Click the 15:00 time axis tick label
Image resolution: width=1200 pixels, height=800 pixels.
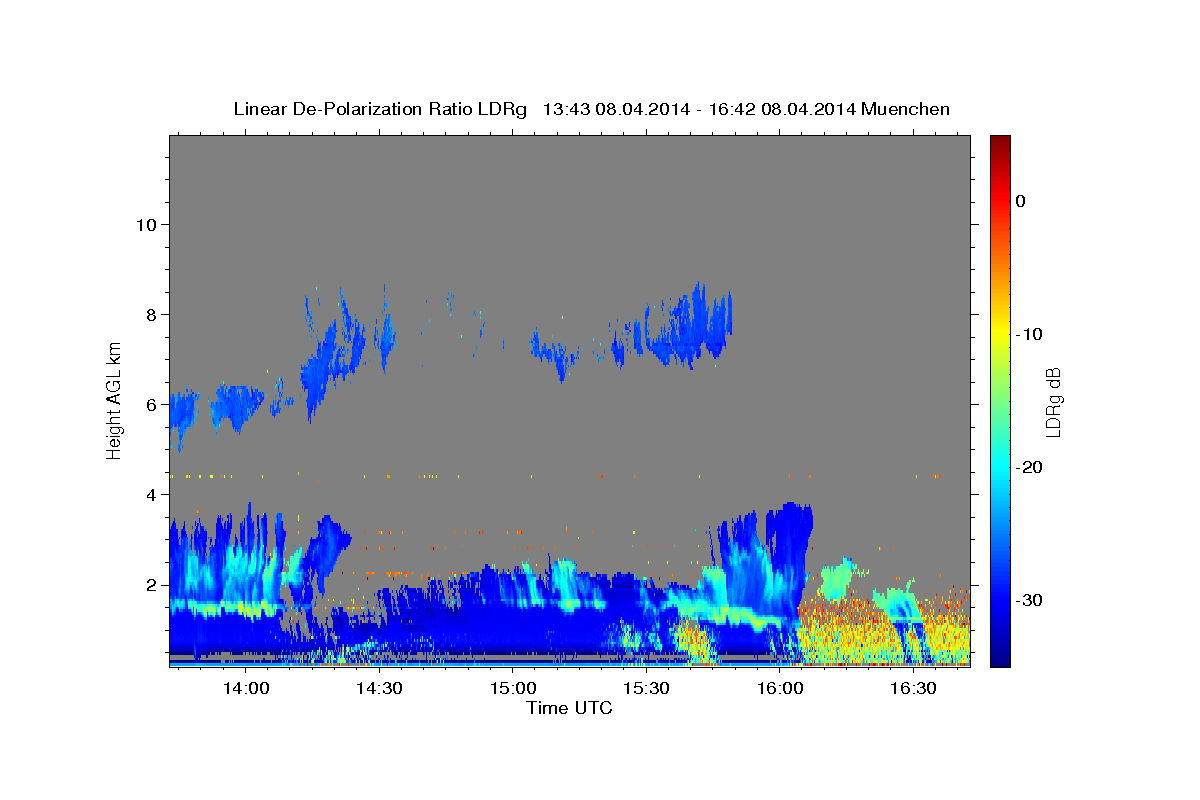[x=512, y=689]
